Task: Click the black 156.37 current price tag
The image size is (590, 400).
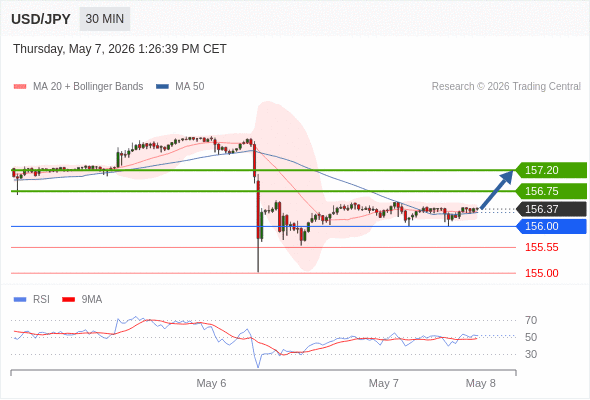Action: tap(551, 209)
